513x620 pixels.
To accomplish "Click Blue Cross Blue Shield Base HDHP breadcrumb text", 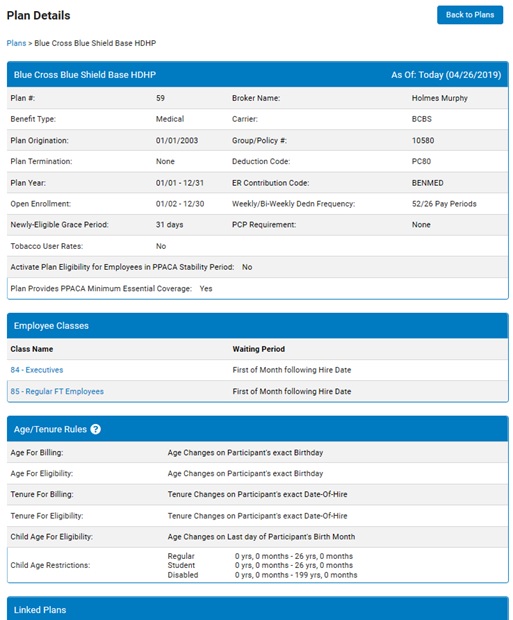I will click(95, 43).
